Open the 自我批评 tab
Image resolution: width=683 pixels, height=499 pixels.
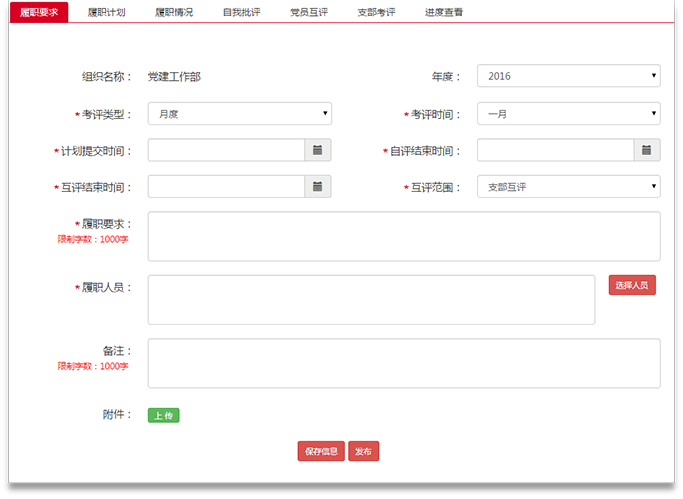click(242, 12)
